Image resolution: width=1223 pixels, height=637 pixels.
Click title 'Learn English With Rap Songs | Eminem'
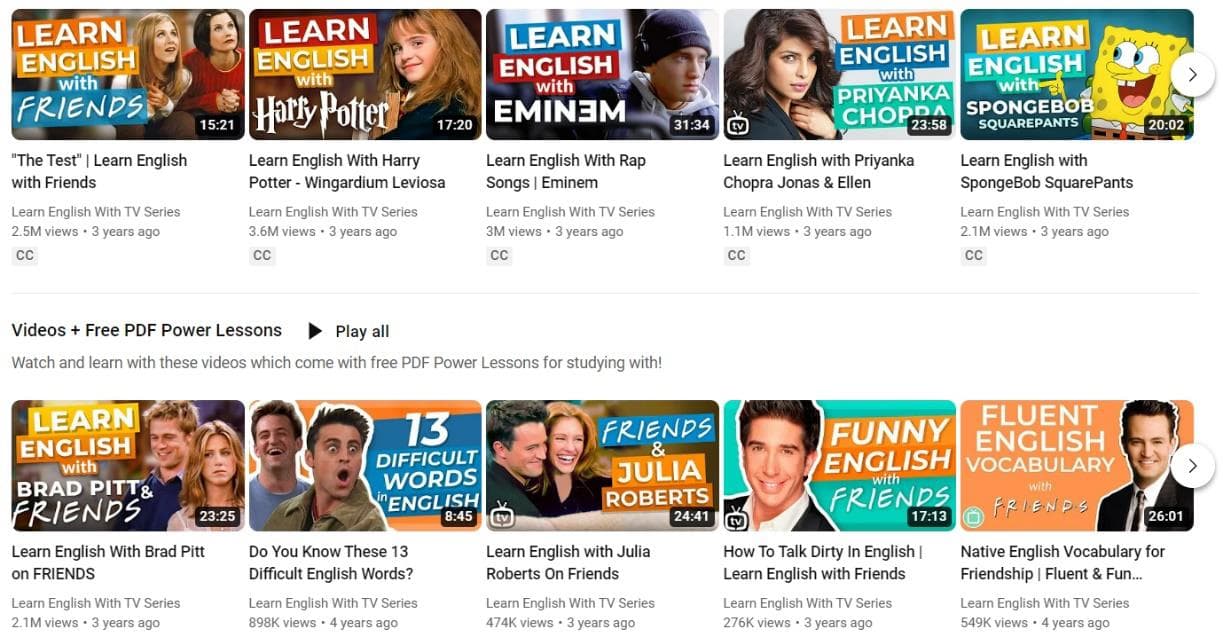[566, 171]
